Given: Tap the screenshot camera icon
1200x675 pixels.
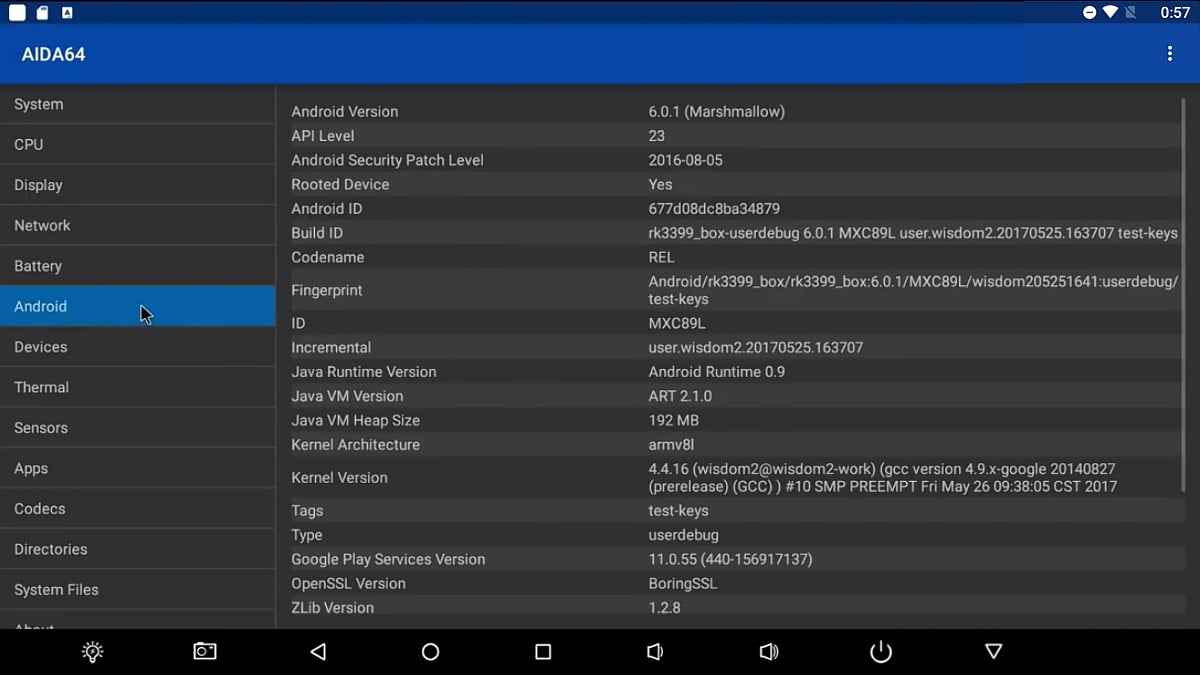Looking at the screenshot, I should tap(204, 651).
